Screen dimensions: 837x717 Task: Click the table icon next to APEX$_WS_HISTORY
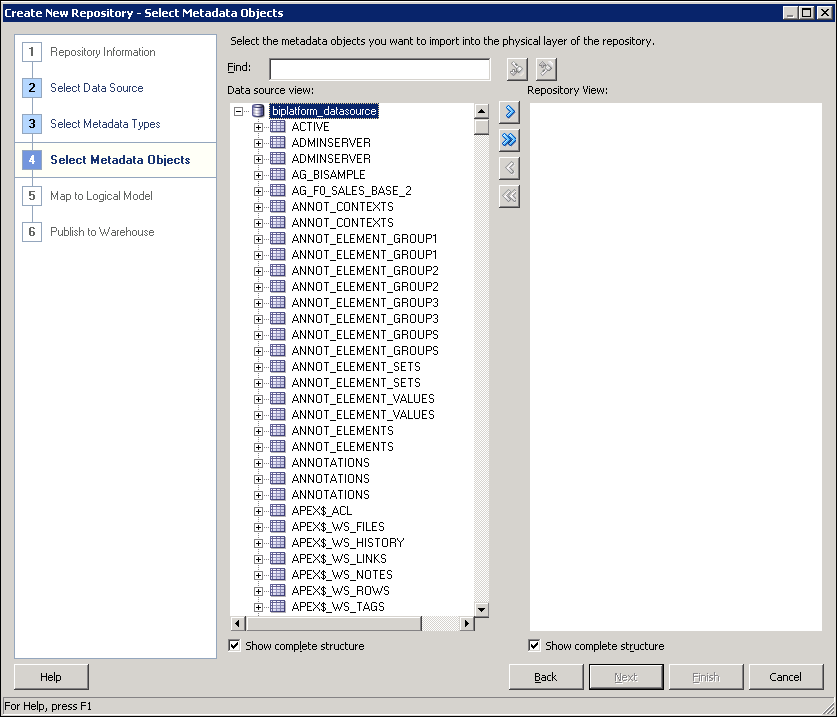[x=278, y=542]
